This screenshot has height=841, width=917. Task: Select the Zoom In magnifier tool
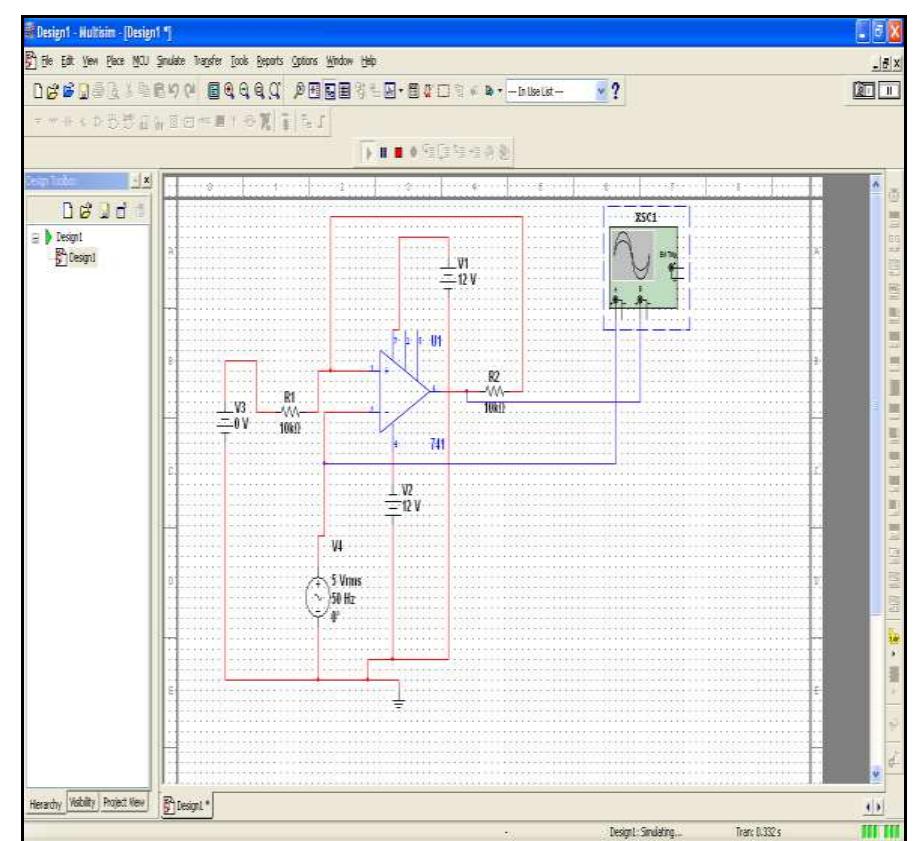(x=228, y=89)
